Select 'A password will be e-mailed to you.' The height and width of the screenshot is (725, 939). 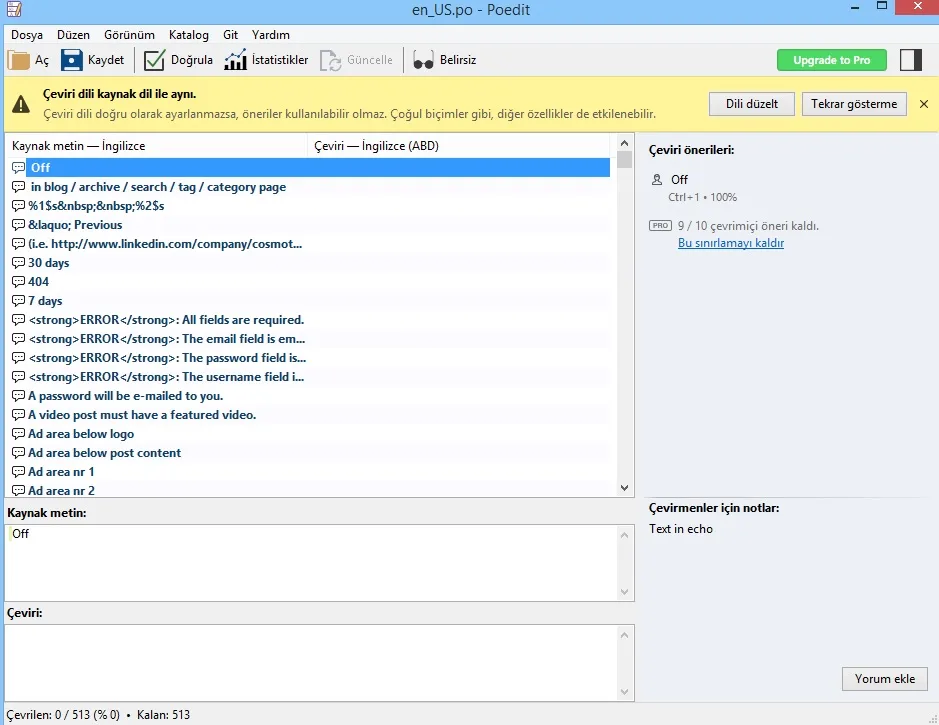coord(310,396)
